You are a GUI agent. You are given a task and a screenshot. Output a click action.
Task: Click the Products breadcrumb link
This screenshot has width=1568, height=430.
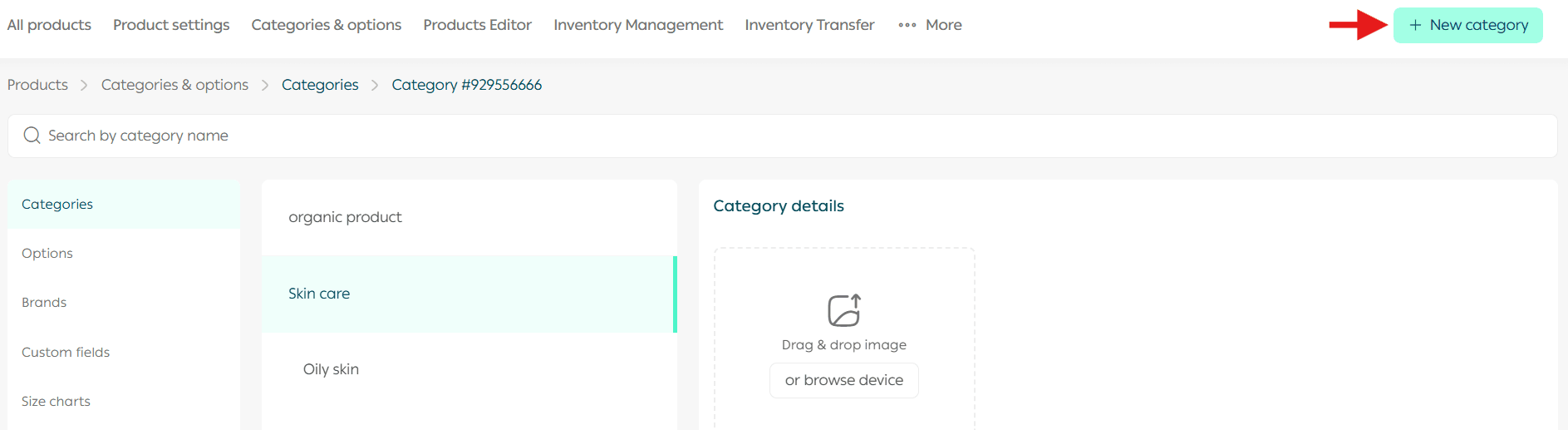click(x=37, y=85)
